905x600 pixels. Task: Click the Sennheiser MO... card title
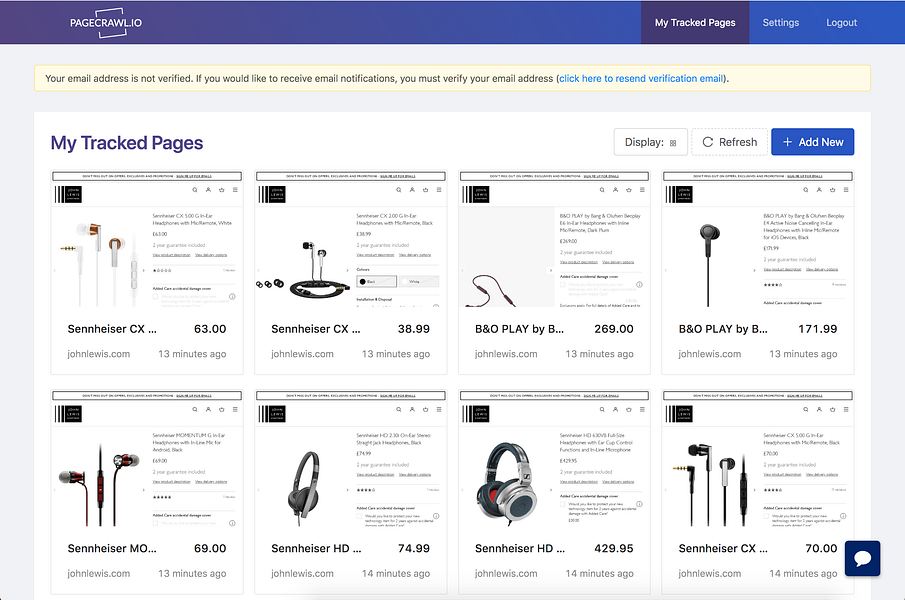tap(112, 549)
